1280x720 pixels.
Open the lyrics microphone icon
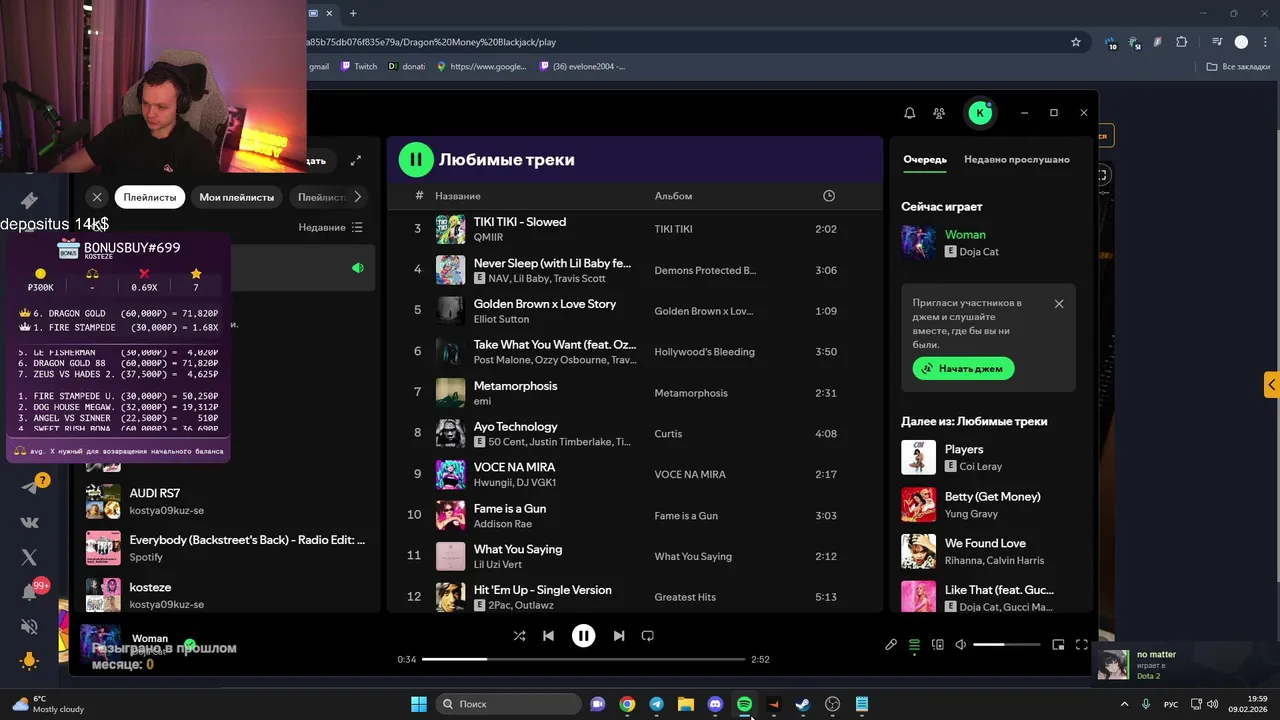coord(891,645)
